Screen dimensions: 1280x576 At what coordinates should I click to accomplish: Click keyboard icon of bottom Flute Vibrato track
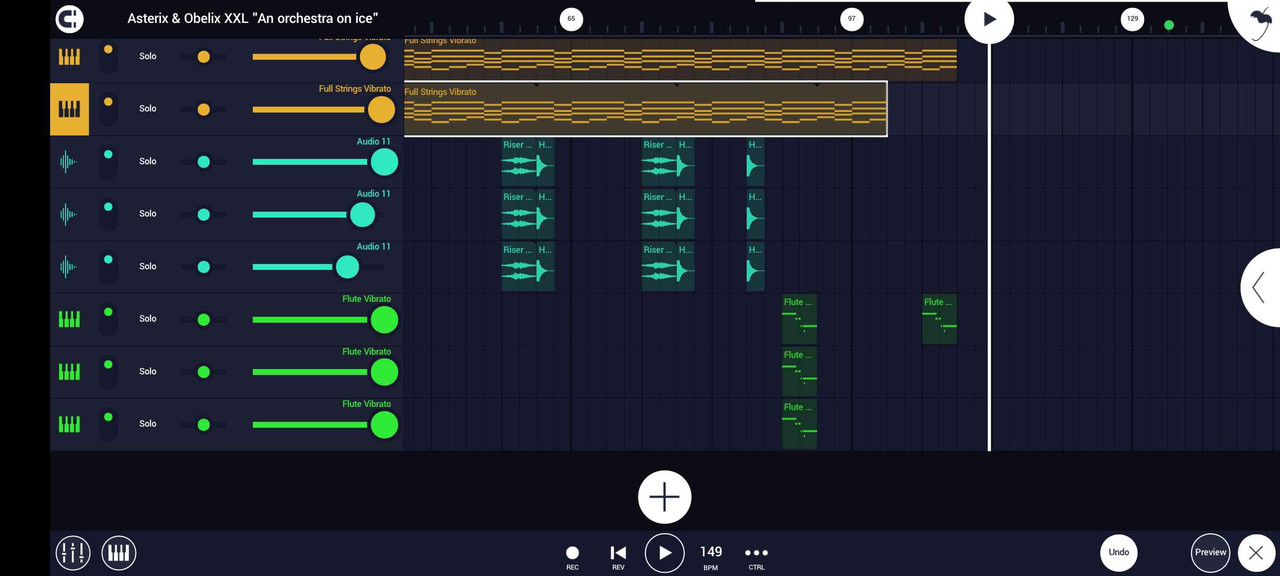point(69,424)
